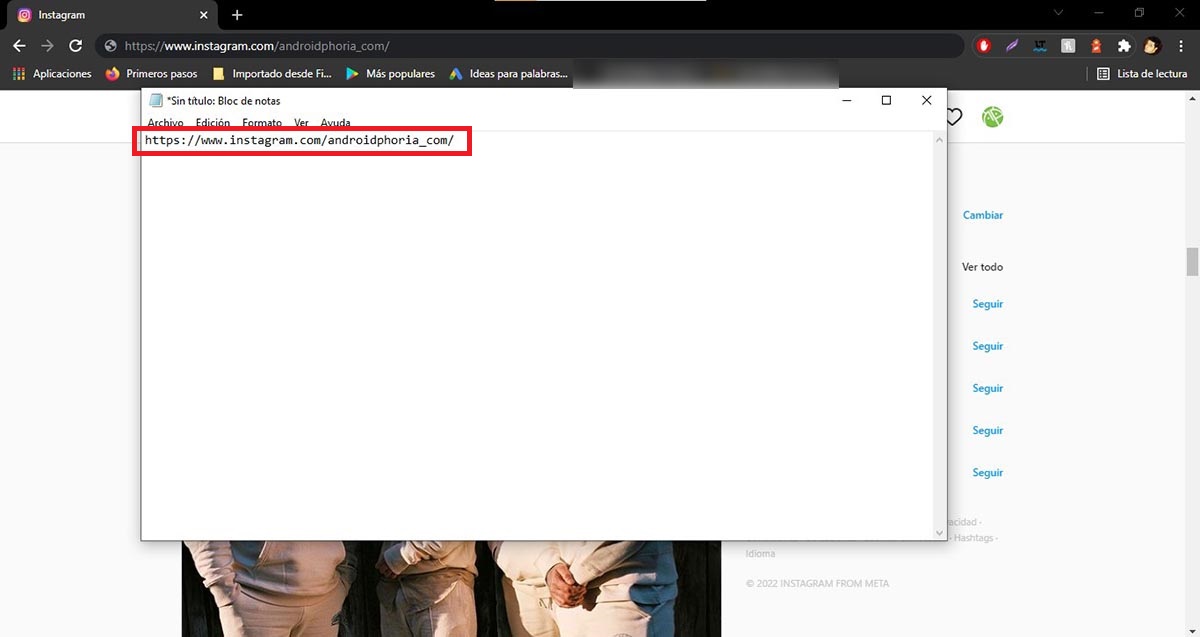Open the puzzle-piece Extensions menu

(x=1124, y=46)
